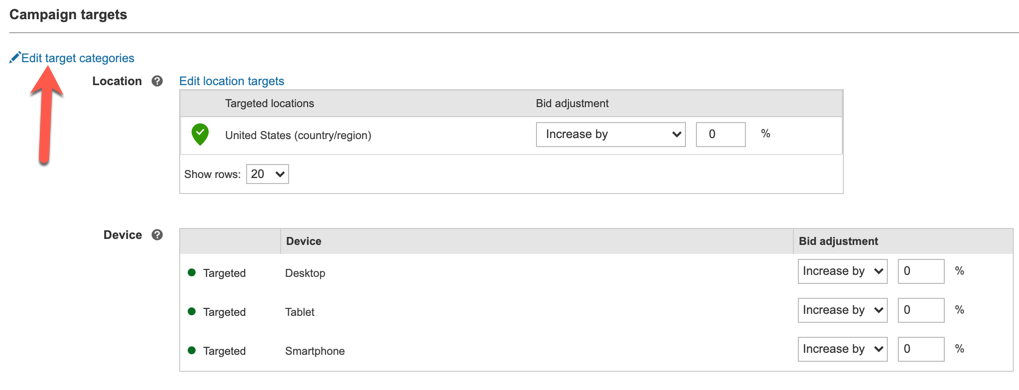Viewport: 1019px width, 390px height.
Task: Expand the United States bid adjustment dropdown
Action: click(x=611, y=135)
